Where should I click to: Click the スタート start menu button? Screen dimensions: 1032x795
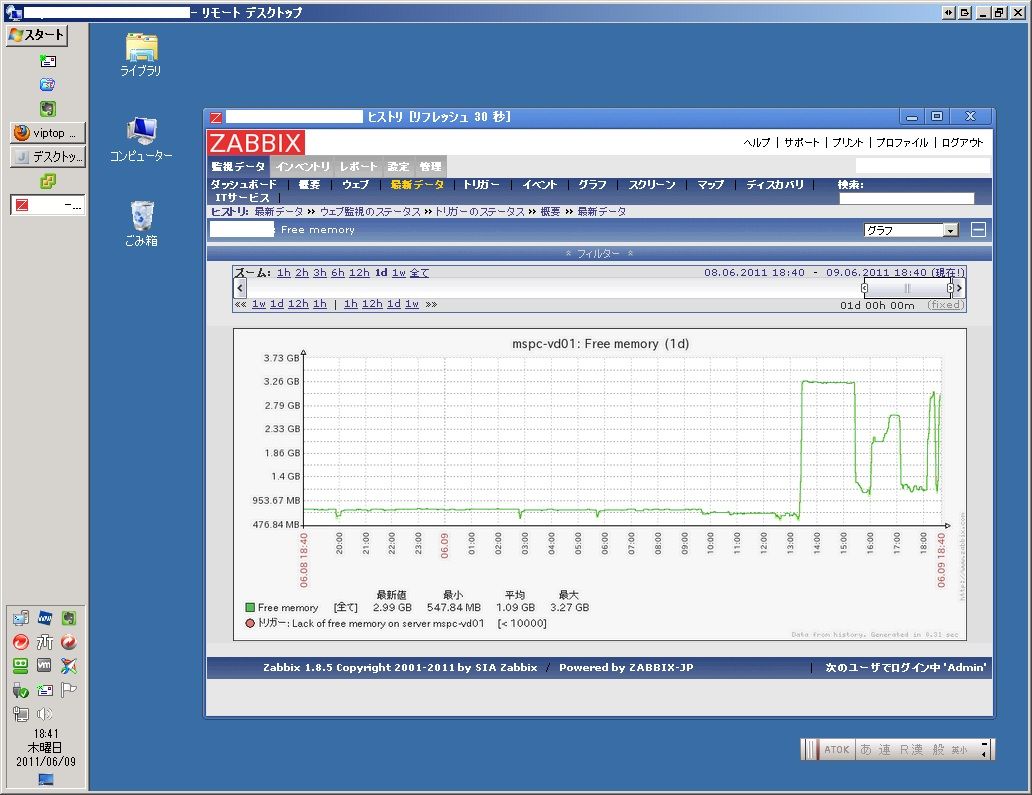pos(37,35)
